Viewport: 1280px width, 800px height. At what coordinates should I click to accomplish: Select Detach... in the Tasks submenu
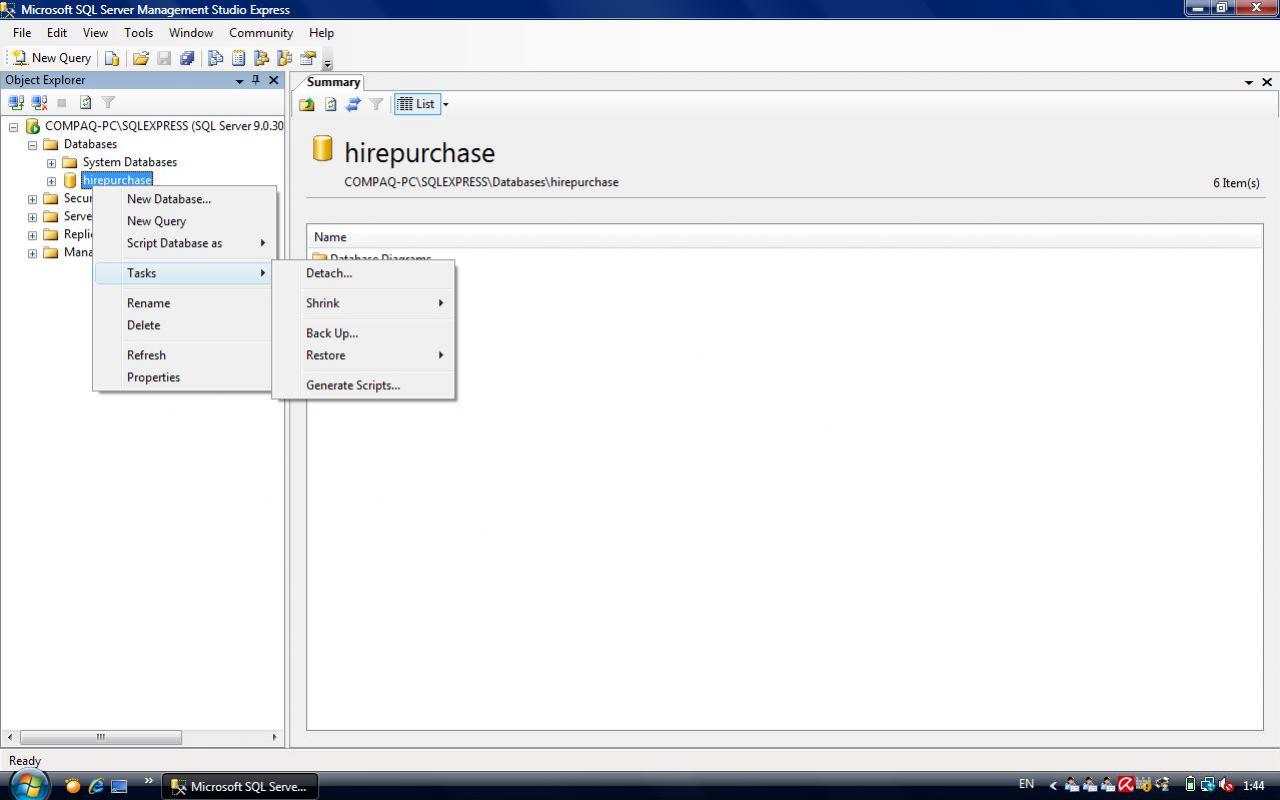(363, 273)
